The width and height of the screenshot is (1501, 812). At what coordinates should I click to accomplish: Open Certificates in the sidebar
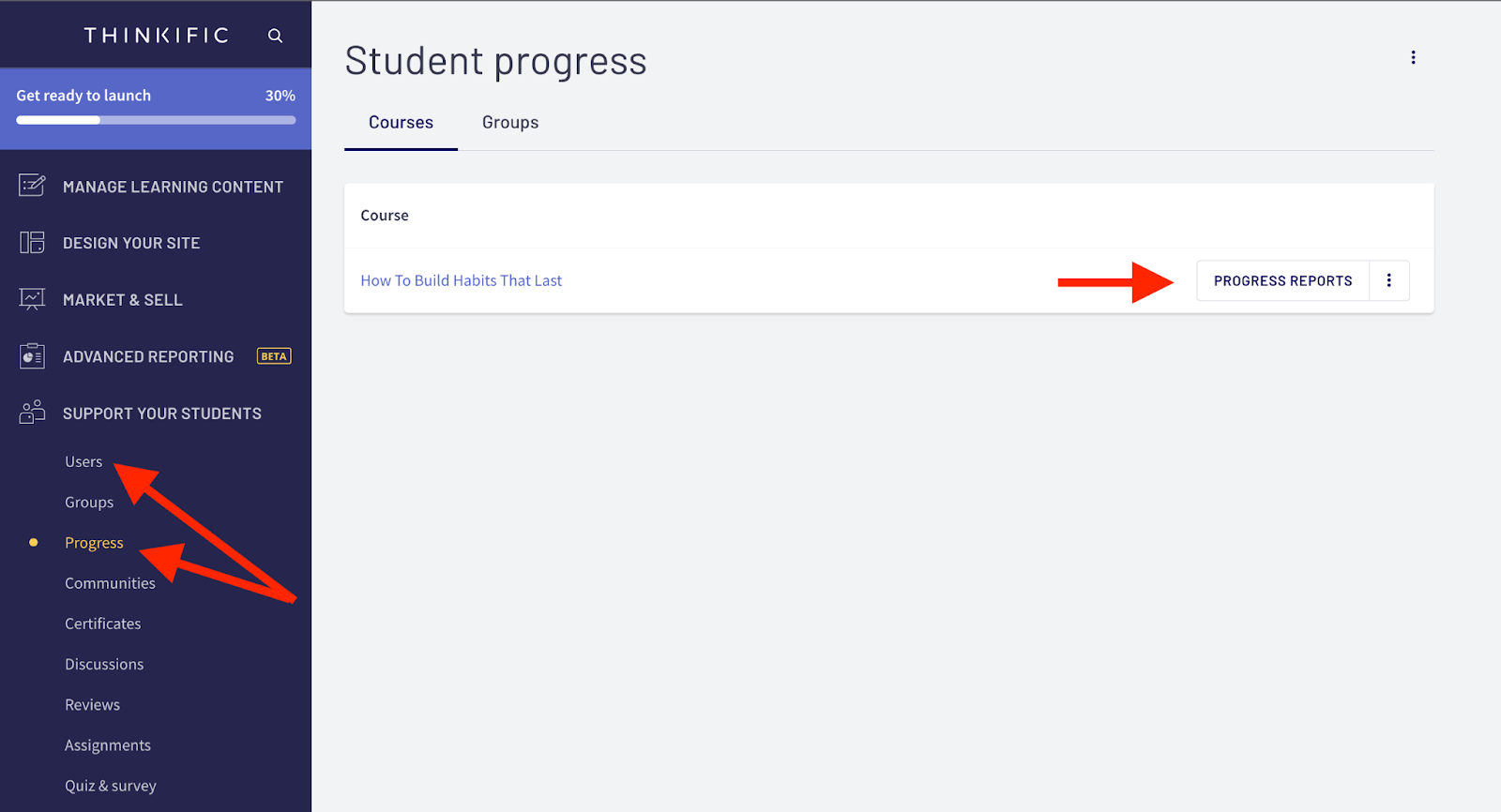[x=103, y=624]
